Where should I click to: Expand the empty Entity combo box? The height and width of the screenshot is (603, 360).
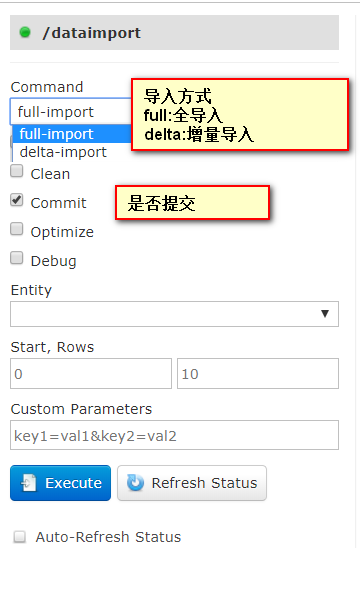pos(174,314)
